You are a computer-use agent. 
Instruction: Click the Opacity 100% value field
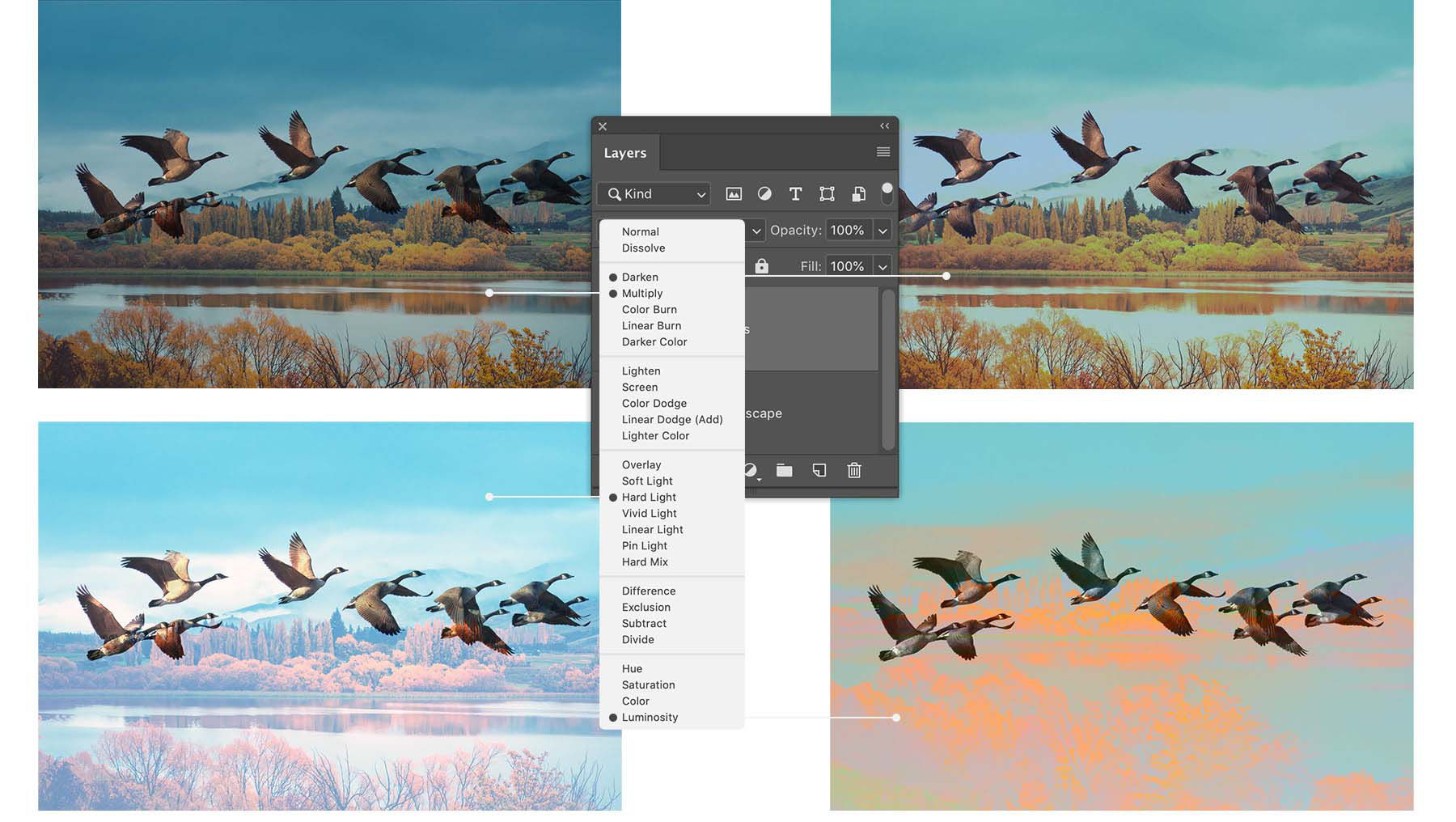pyautogui.click(x=846, y=230)
